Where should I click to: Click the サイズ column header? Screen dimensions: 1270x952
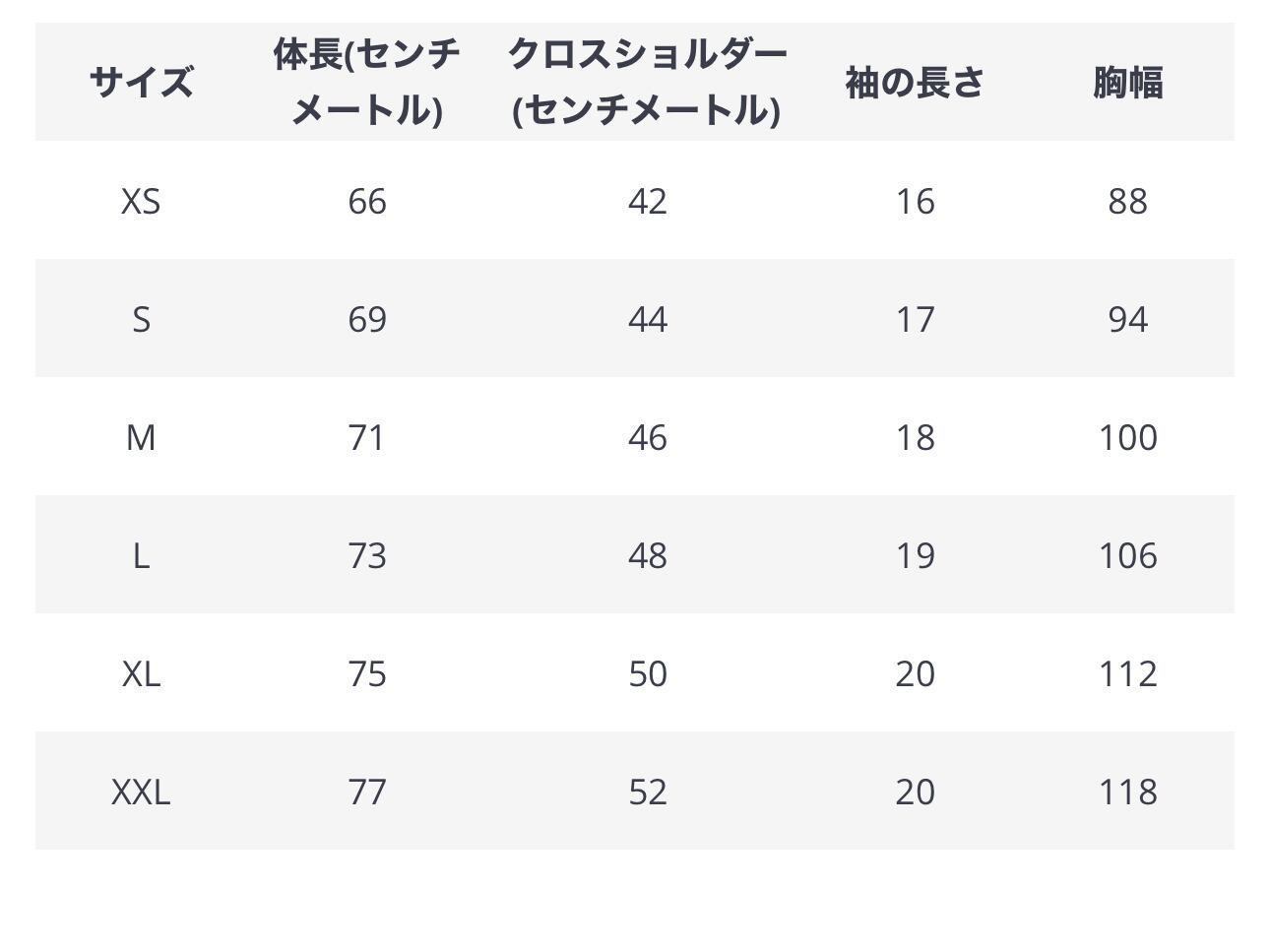click(141, 82)
